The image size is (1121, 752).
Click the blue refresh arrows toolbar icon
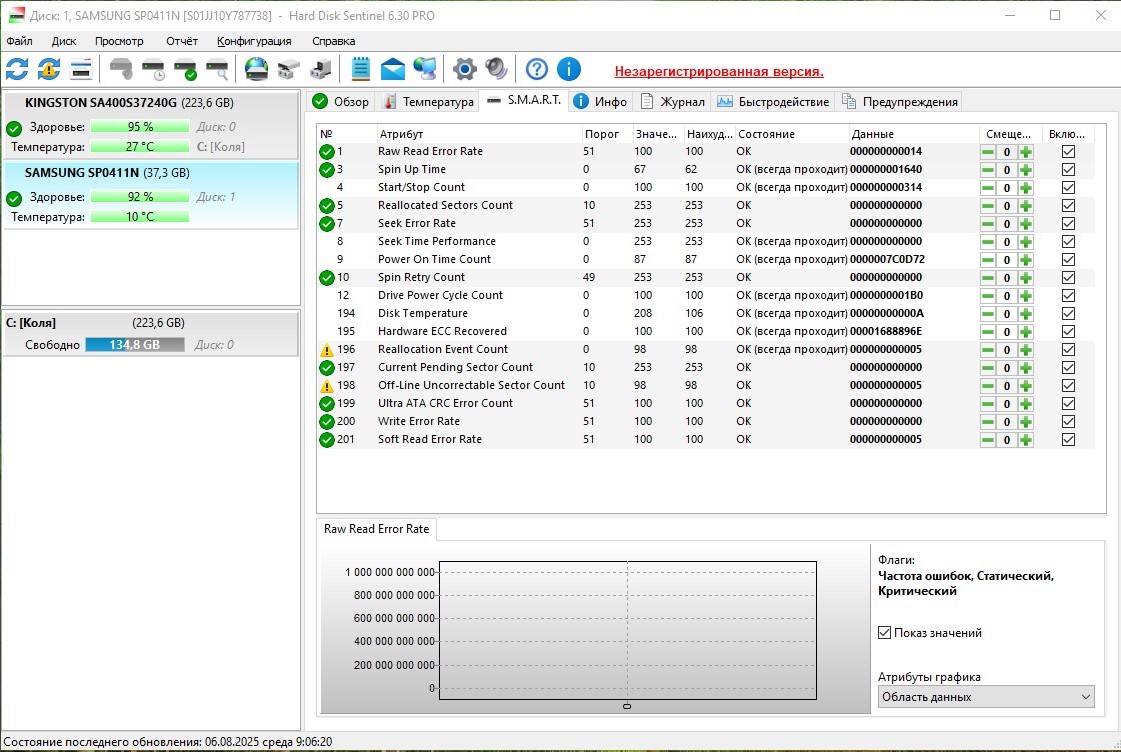click(17, 69)
